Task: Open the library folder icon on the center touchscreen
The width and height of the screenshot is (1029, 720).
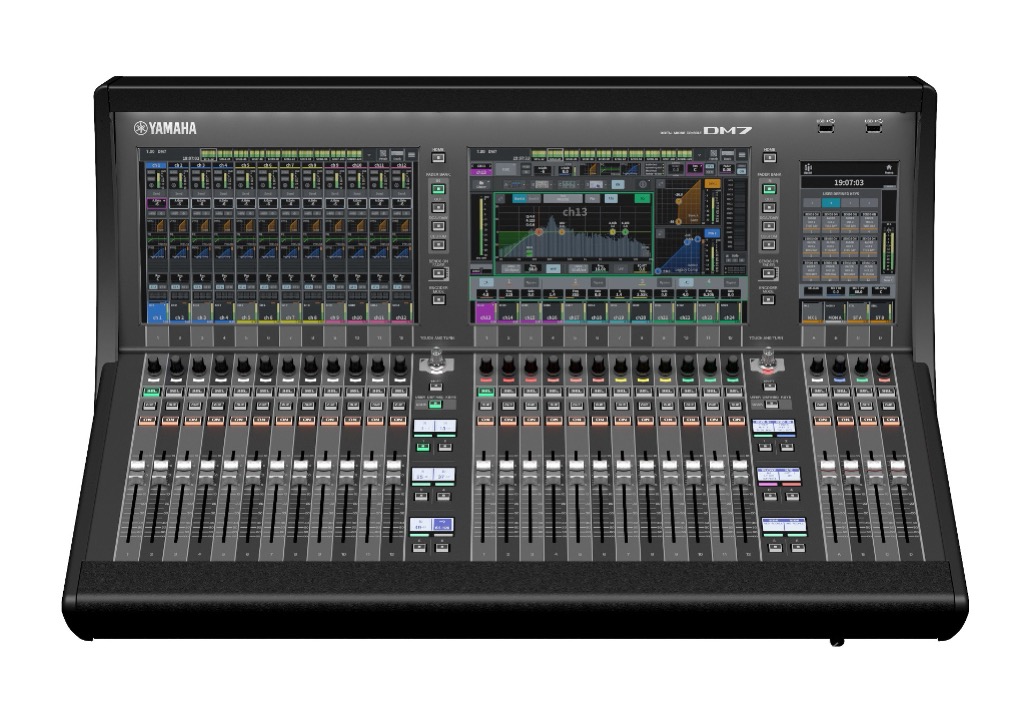Action: pos(481,184)
